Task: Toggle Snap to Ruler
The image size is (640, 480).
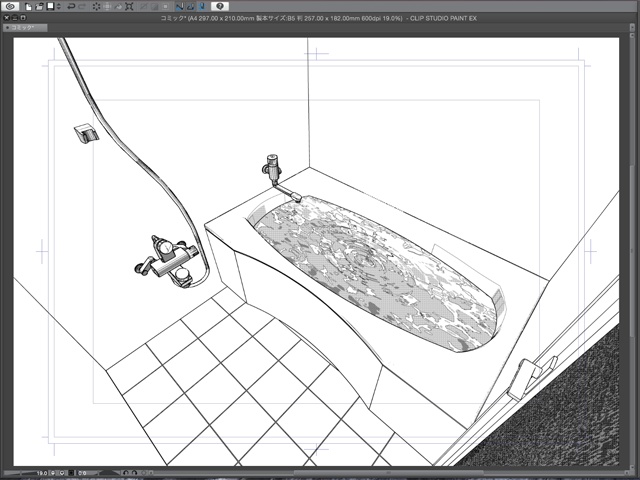Action: 180,7
